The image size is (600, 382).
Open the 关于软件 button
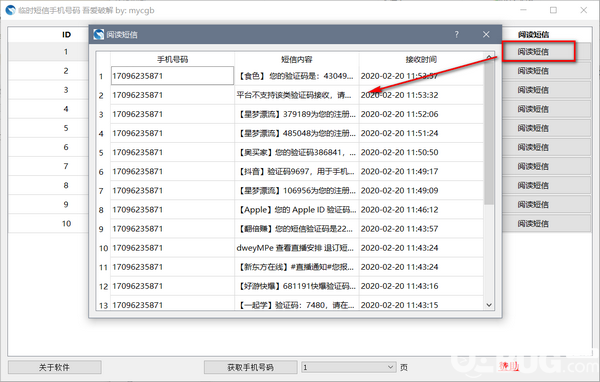55,367
